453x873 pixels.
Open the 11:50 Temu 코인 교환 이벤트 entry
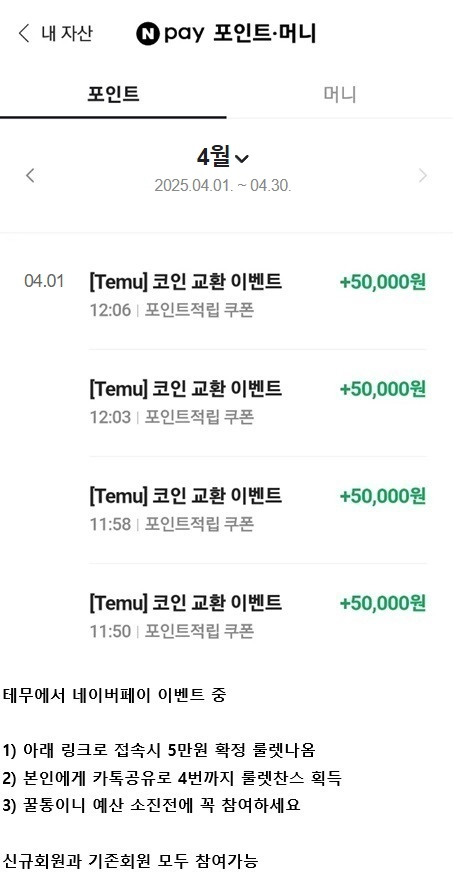coord(258,616)
